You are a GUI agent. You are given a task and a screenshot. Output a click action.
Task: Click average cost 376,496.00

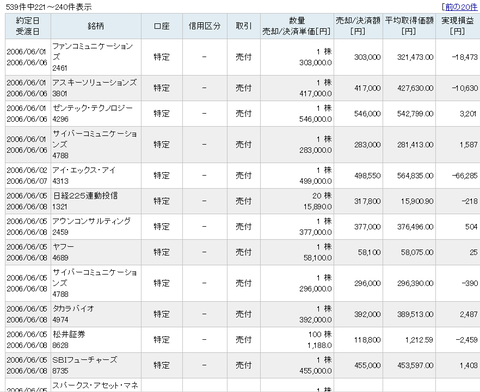pos(415,227)
